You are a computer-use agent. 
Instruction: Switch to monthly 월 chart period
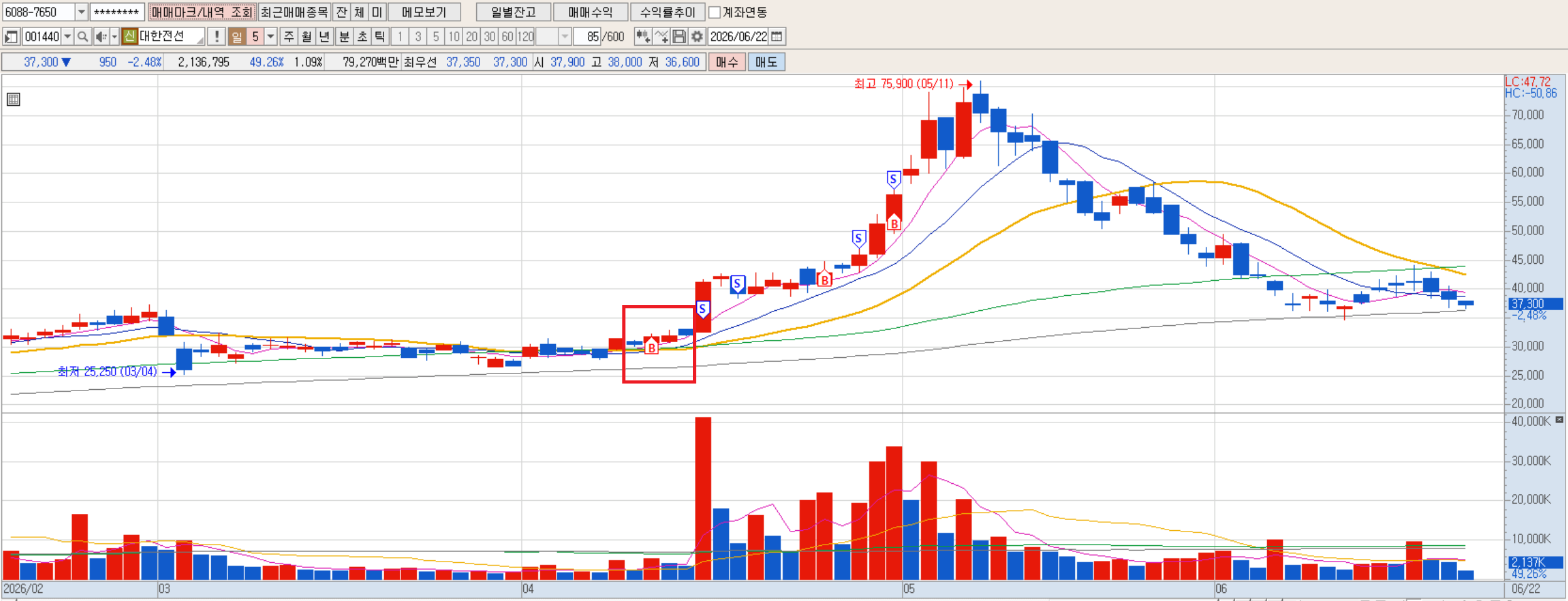pyautogui.click(x=306, y=37)
